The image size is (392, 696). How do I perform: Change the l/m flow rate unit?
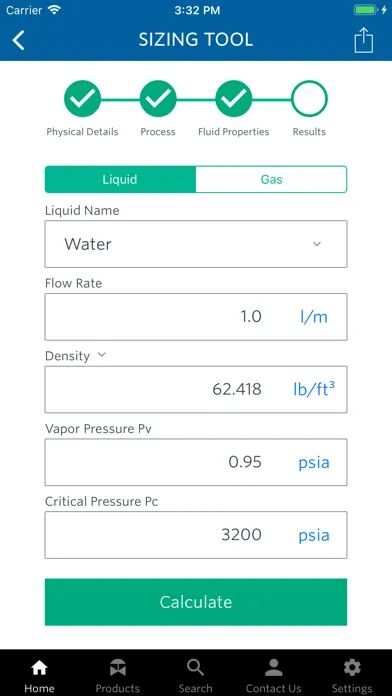click(x=314, y=317)
